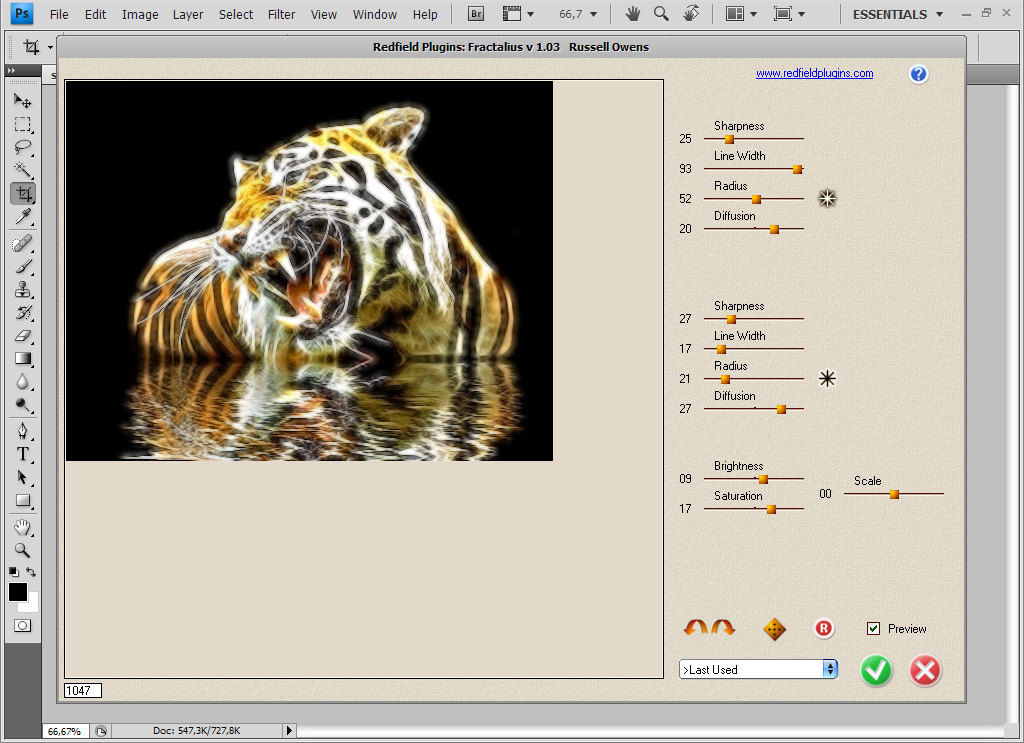The height and width of the screenshot is (743, 1024).
Task: Open the Layer menu
Action: click(x=188, y=14)
